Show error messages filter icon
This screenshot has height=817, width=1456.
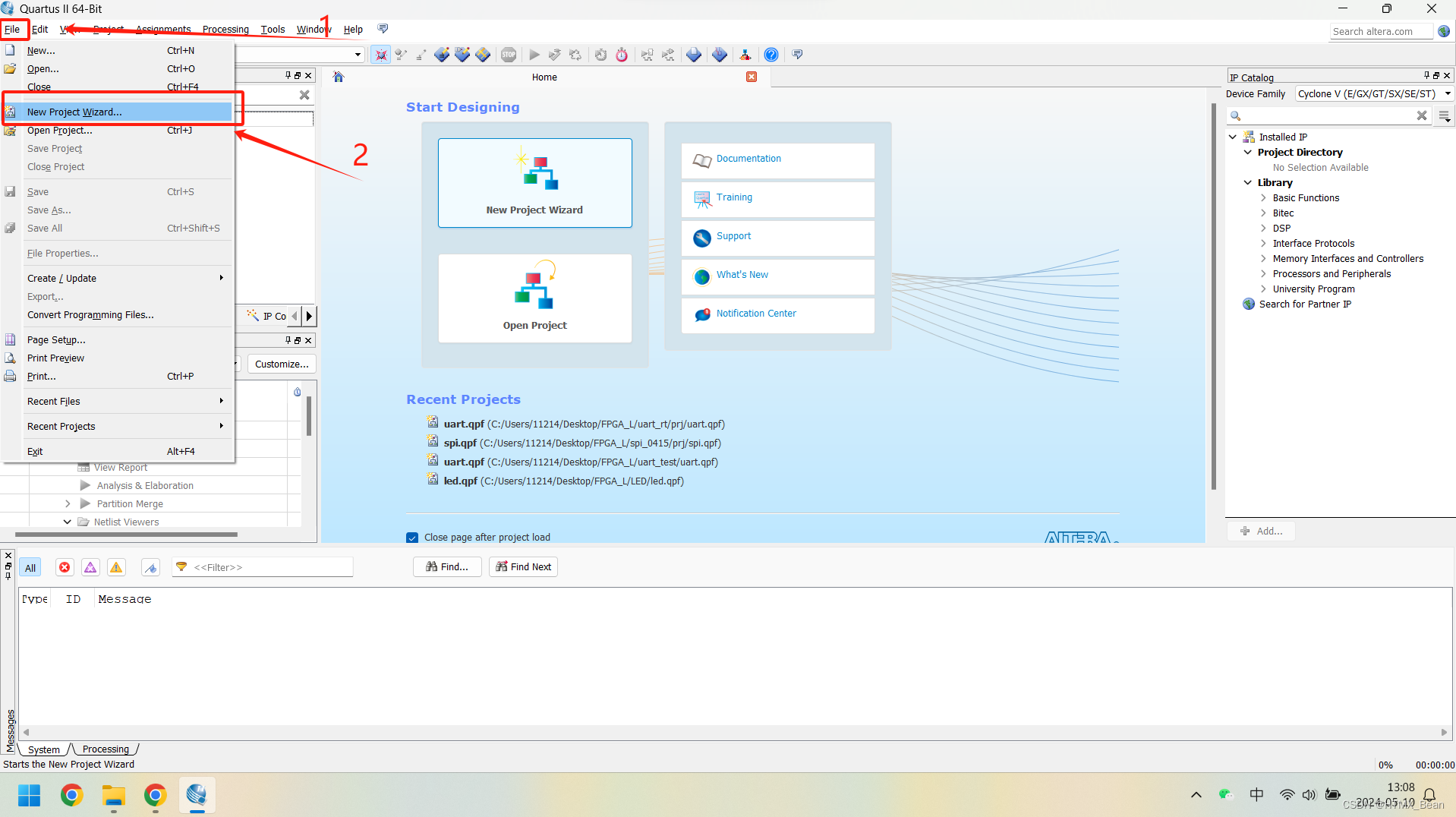point(65,567)
